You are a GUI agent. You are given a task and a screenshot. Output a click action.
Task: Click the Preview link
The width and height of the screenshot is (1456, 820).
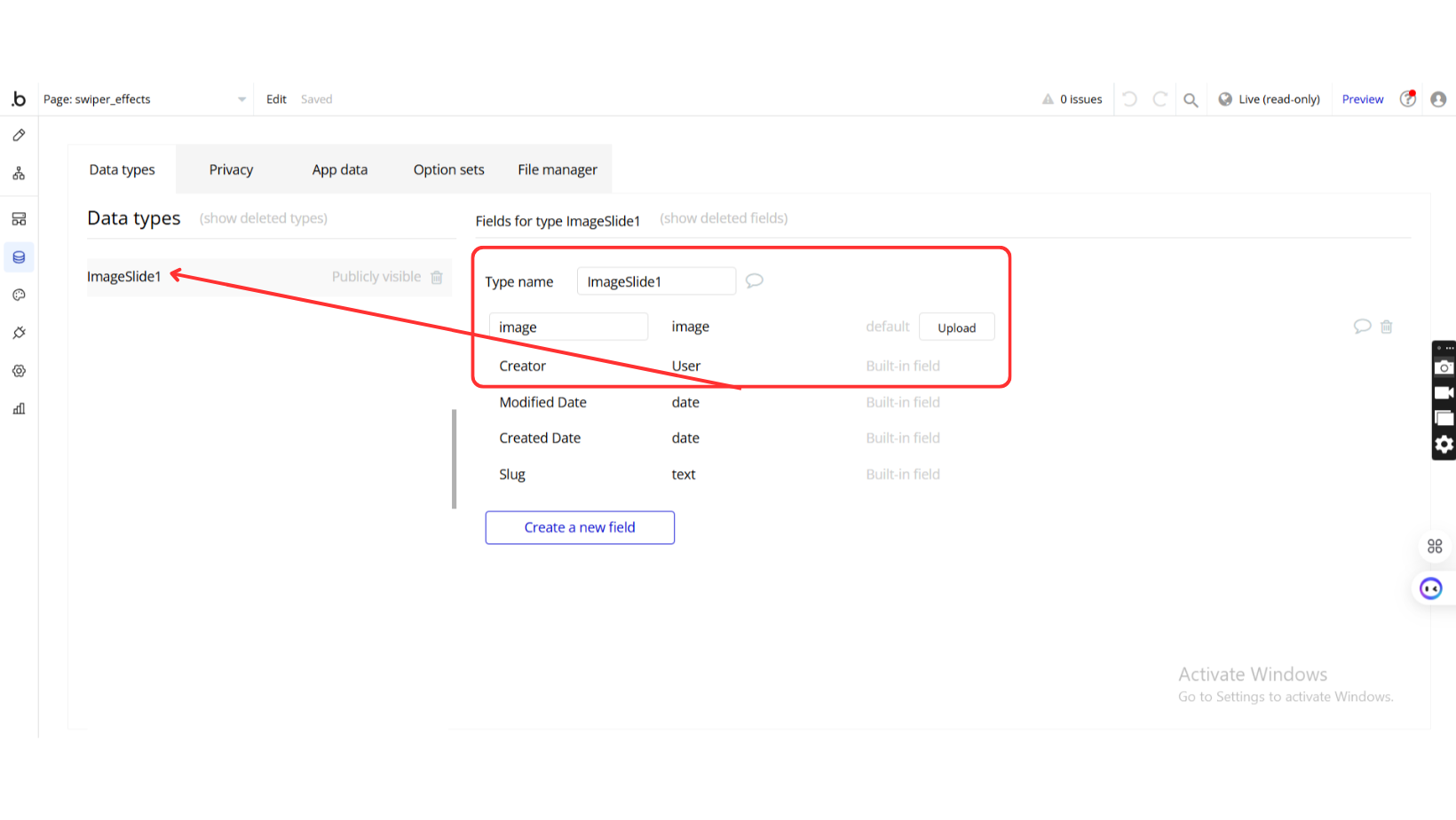pyautogui.click(x=1362, y=99)
